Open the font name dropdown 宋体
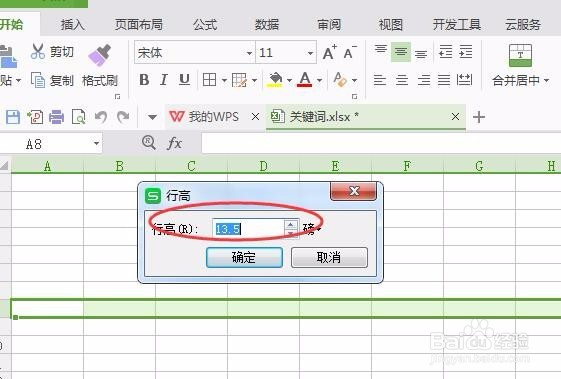 (249, 53)
